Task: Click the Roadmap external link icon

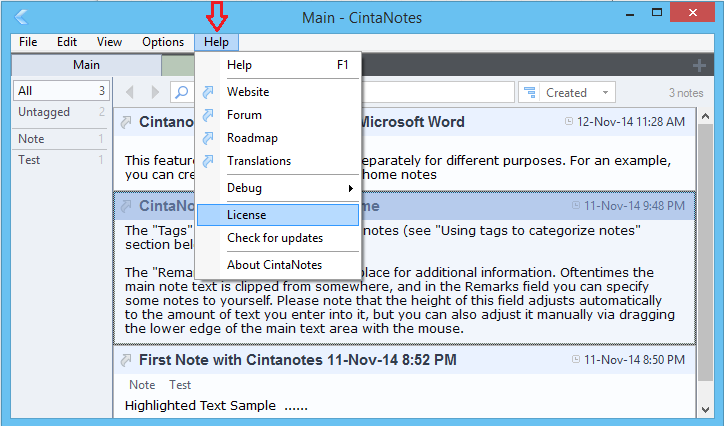Action: tap(208, 138)
